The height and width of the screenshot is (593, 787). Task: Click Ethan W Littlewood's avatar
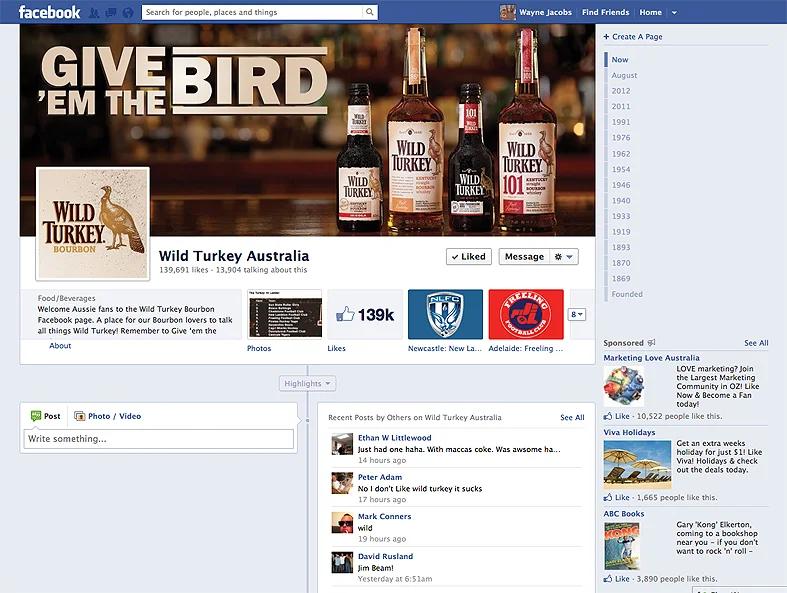click(342, 444)
